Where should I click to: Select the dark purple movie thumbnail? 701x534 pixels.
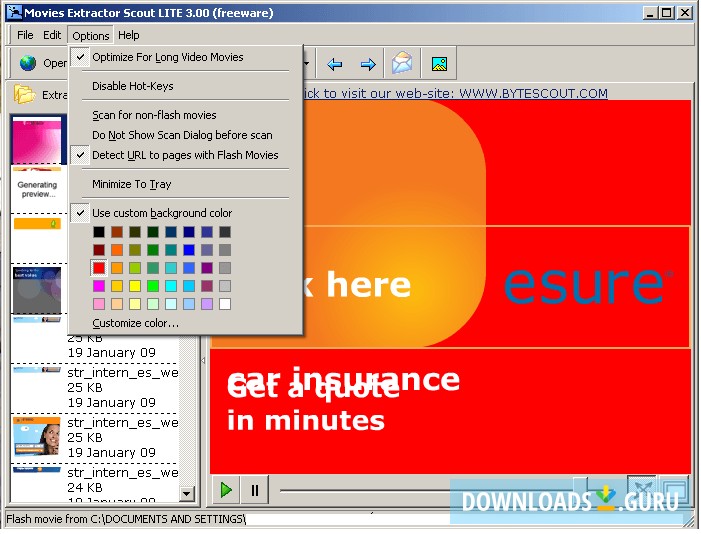coord(37,291)
